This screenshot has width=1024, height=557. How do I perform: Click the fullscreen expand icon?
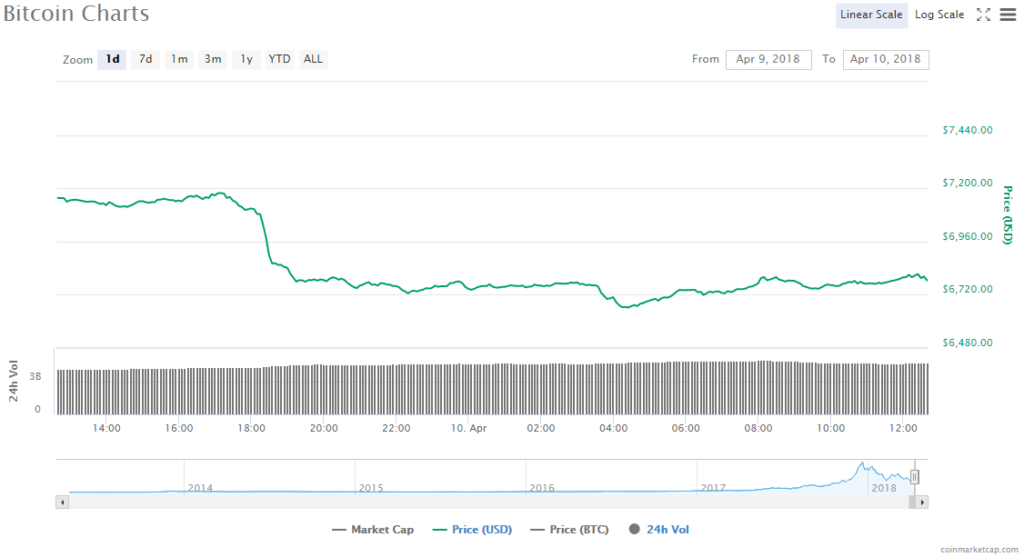click(x=983, y=15)
